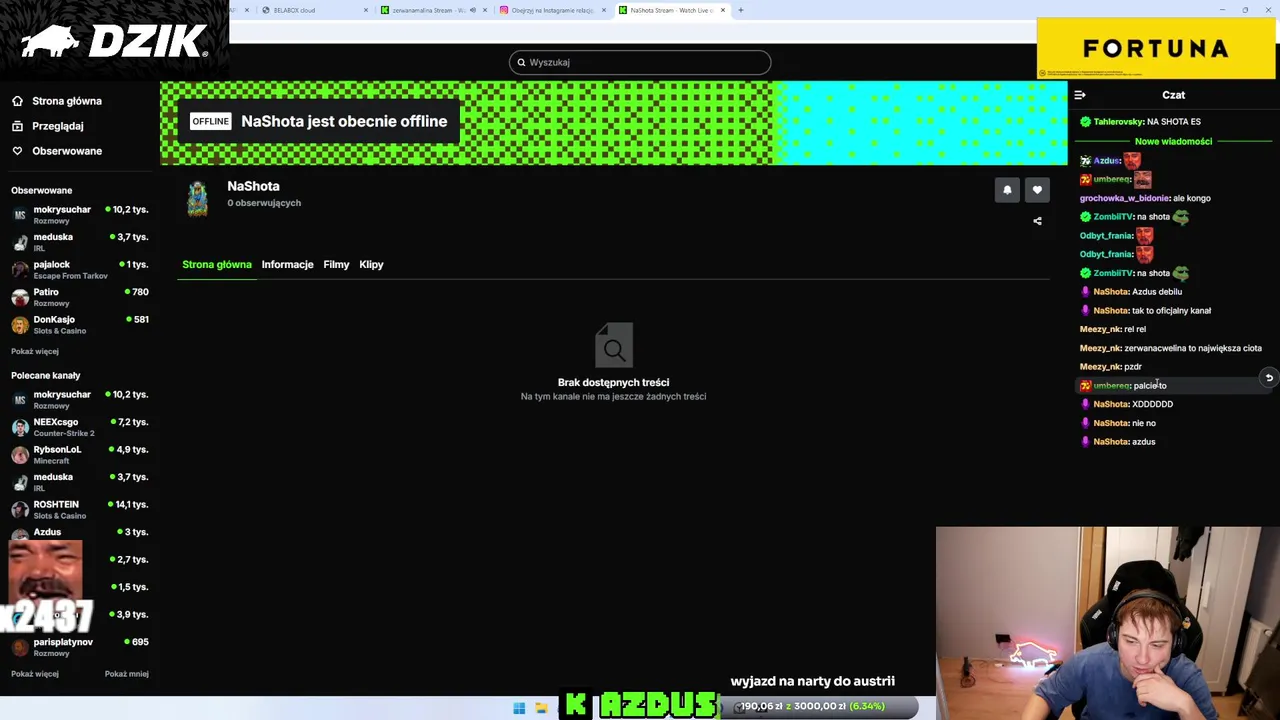
Task: Click the notification bell button on NaShota channel
Action: pos(1007,190)
